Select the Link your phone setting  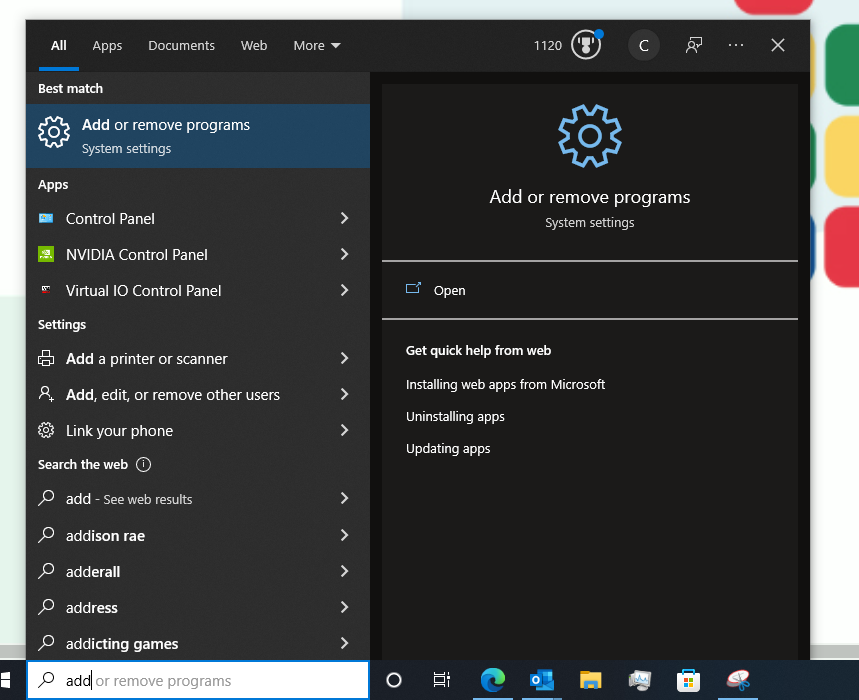[198, 431]
